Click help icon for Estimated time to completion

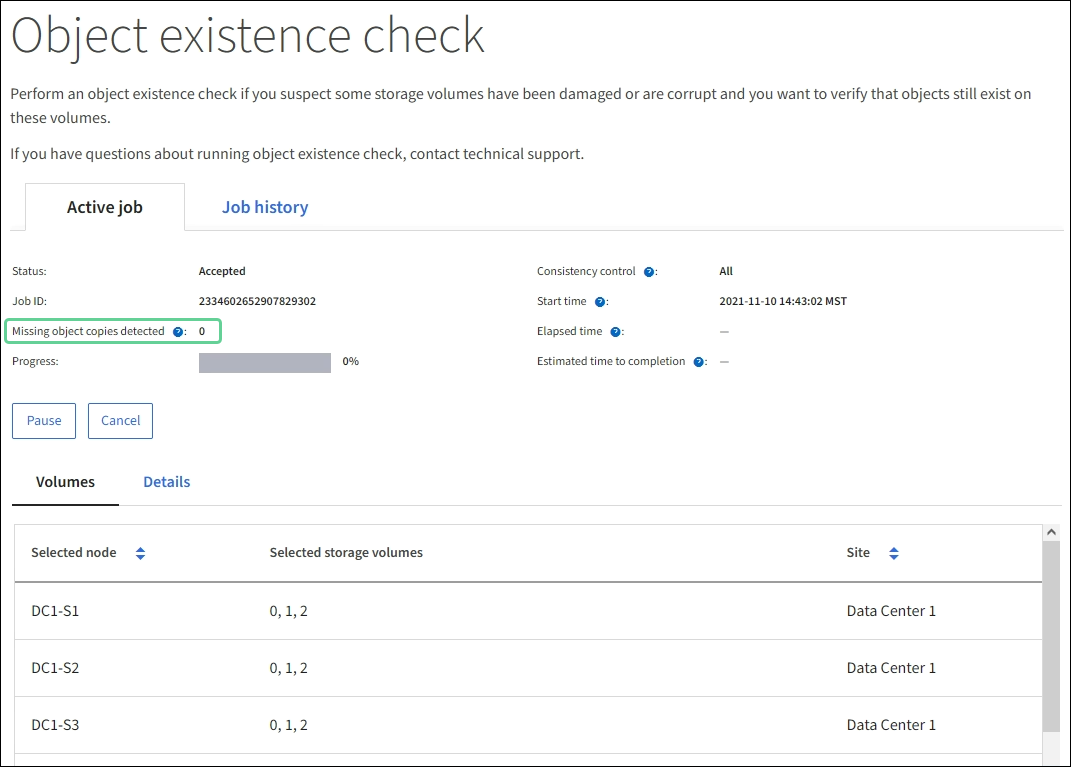pos(699,361)
